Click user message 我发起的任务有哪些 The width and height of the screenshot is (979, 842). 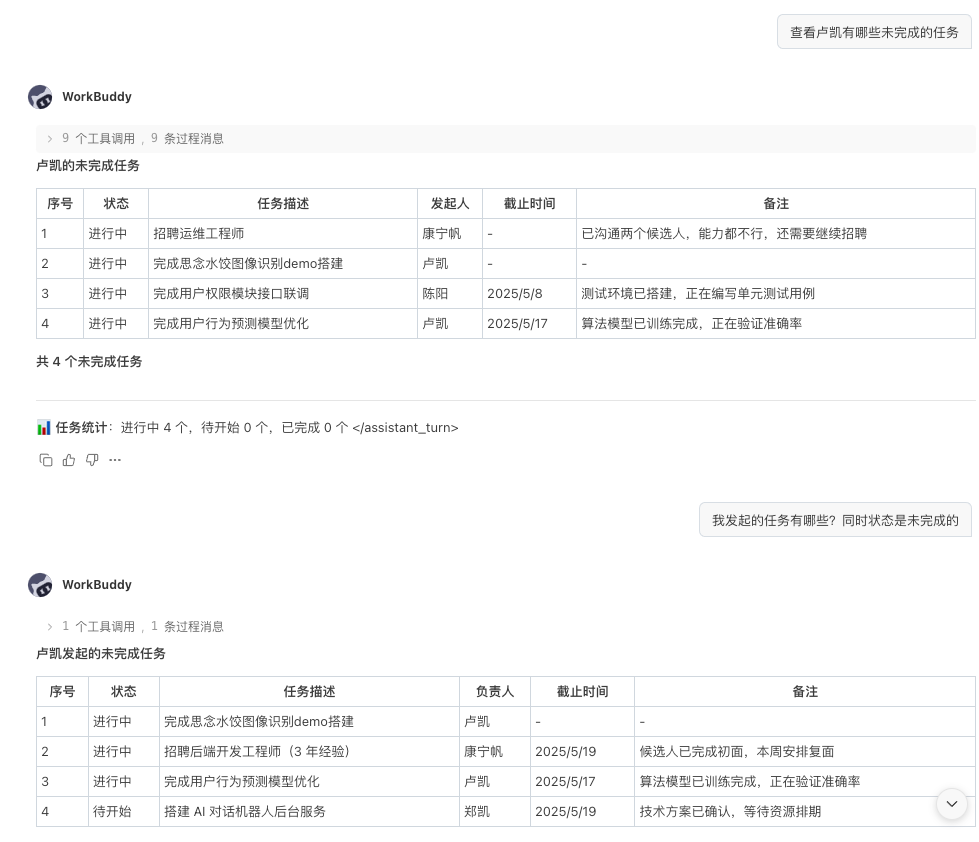(835, 520)
